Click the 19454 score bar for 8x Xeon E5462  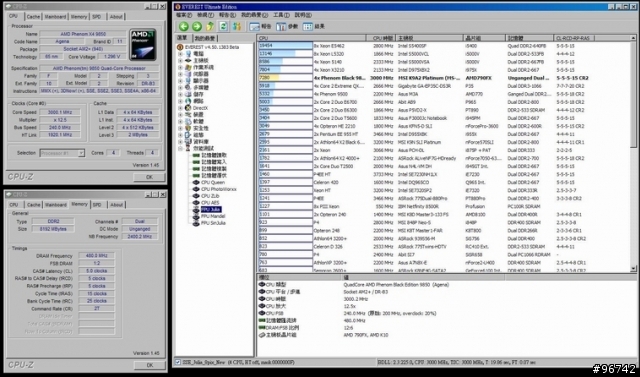pos(286,46)
